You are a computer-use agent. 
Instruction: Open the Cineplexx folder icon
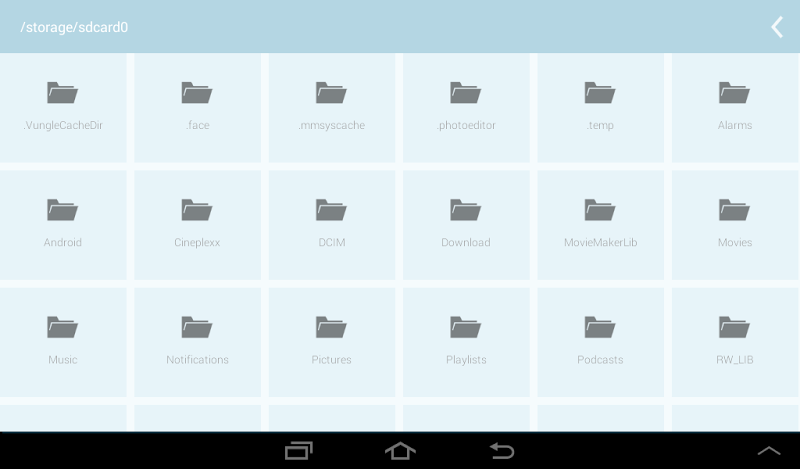coord(197,210)
